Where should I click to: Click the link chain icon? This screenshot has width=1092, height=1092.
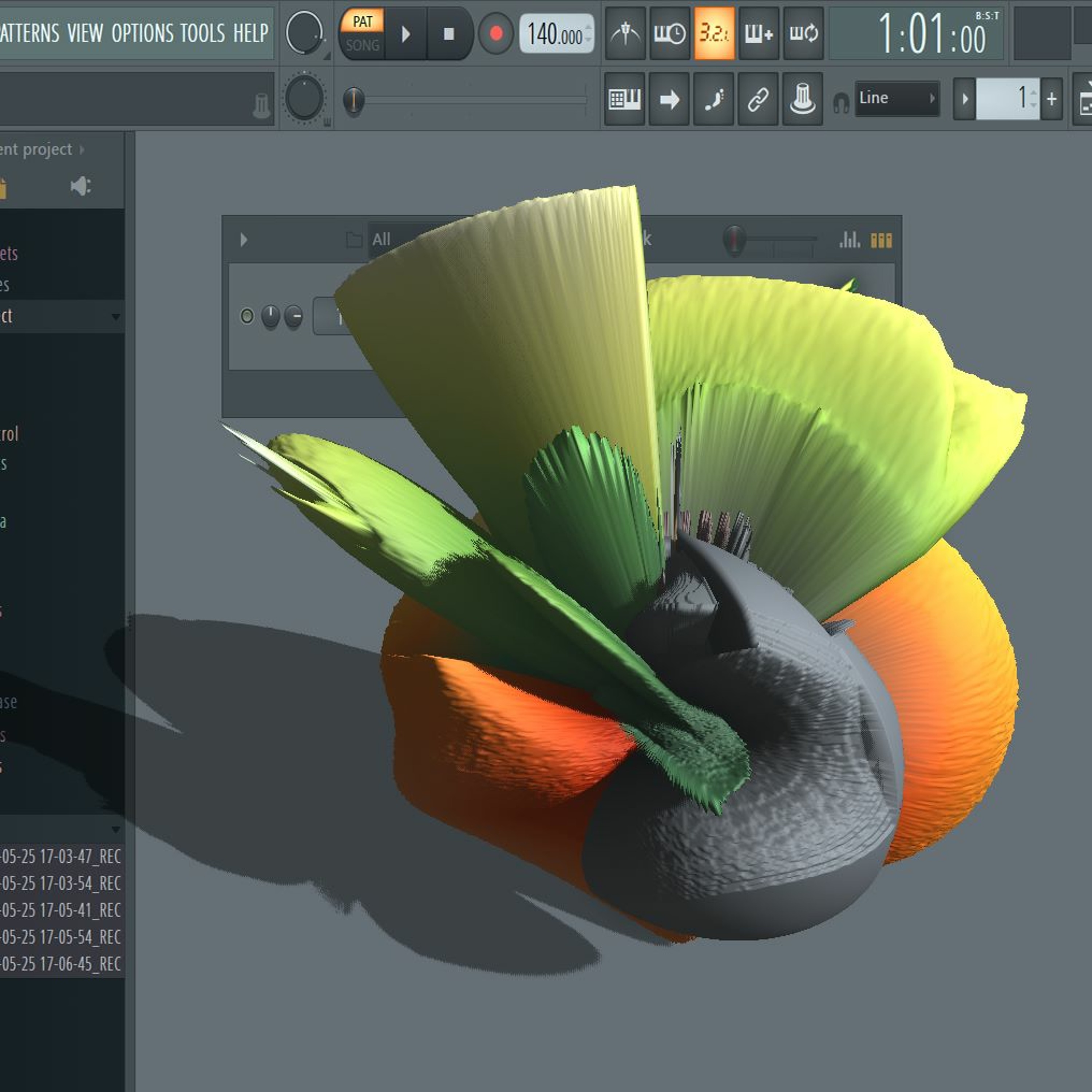click(758, 99)
